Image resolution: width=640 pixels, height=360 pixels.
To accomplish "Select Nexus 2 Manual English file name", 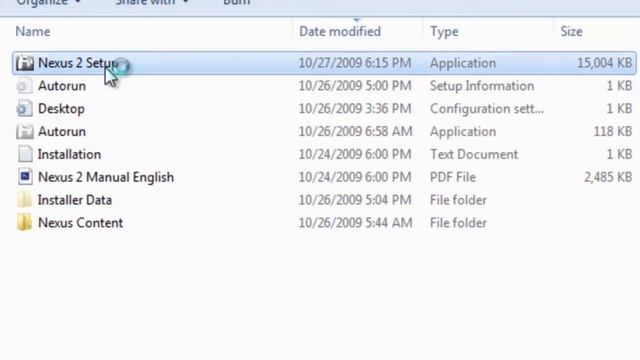I will point(106,178).
